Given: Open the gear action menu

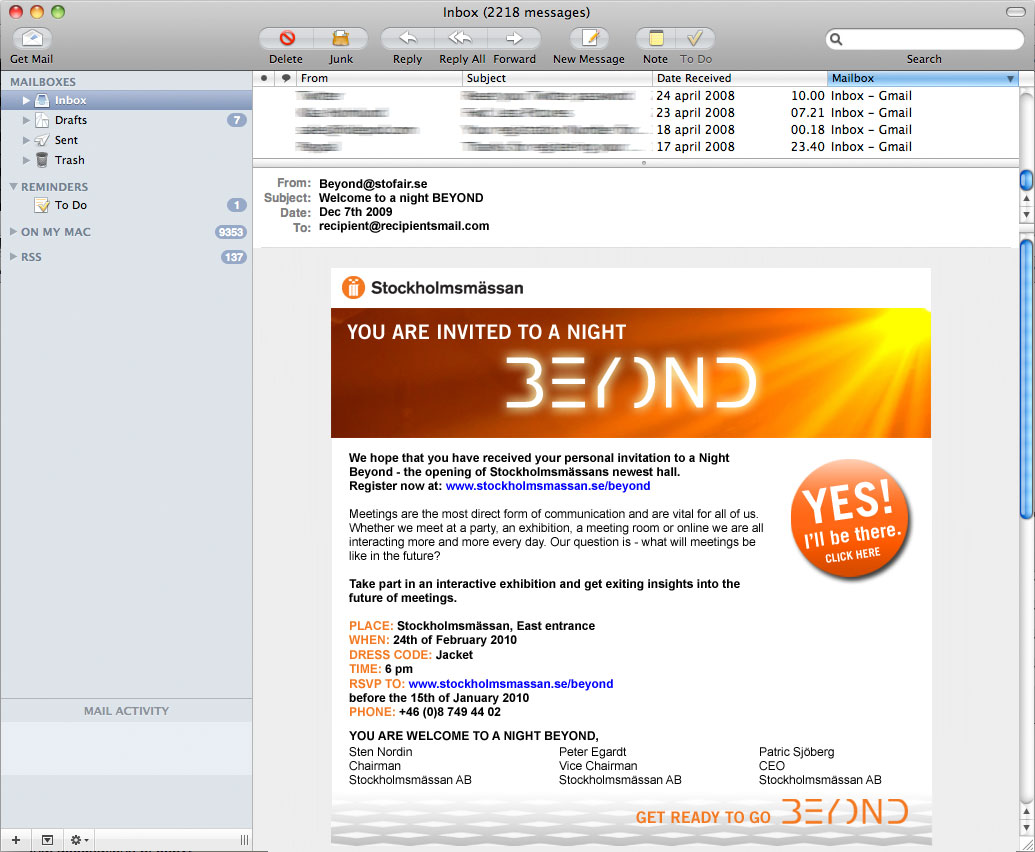Looking at the screenshot, I should [x=79, y=840].
